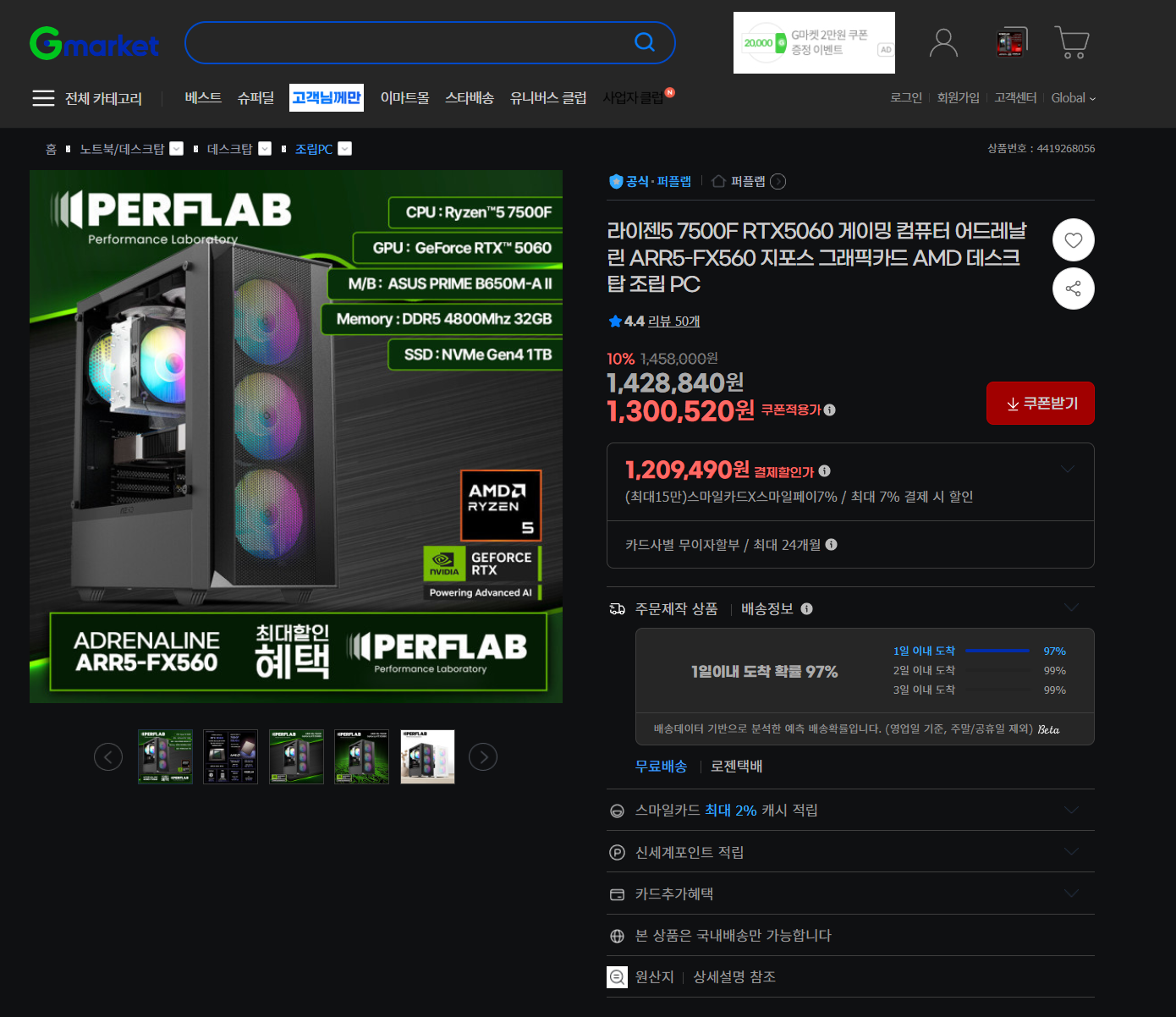Viewport: 1176px width, 1017px height.
Task: Expand the 조립PC breadcrumb dropdown
Action: (x=344, y=149)
